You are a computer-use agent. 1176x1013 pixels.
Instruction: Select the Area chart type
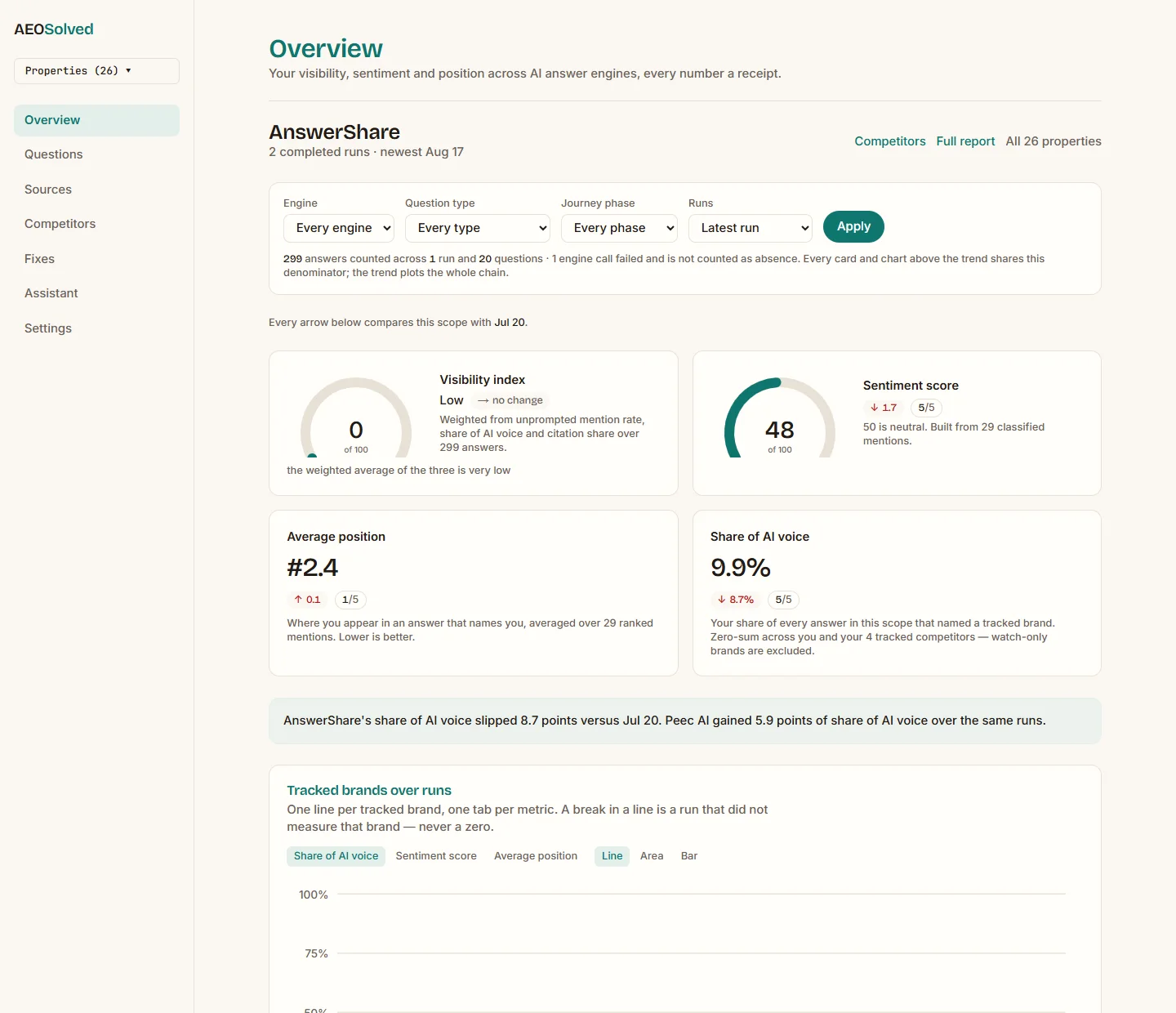[x=652, y=856]
